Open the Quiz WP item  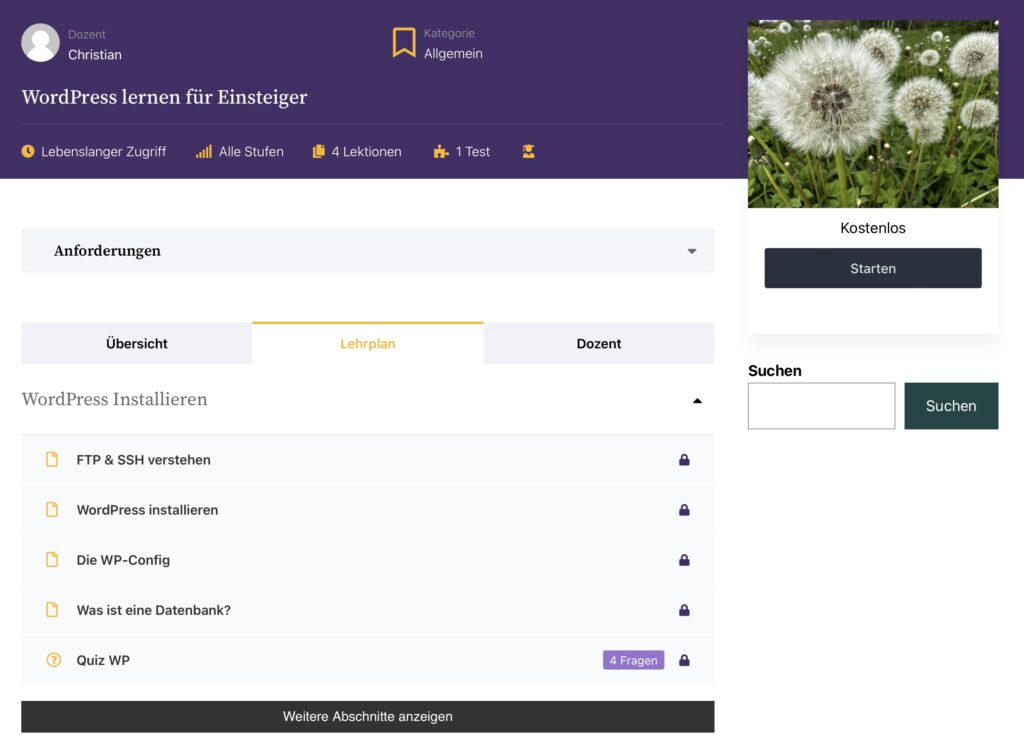click(x=103, y=660)
